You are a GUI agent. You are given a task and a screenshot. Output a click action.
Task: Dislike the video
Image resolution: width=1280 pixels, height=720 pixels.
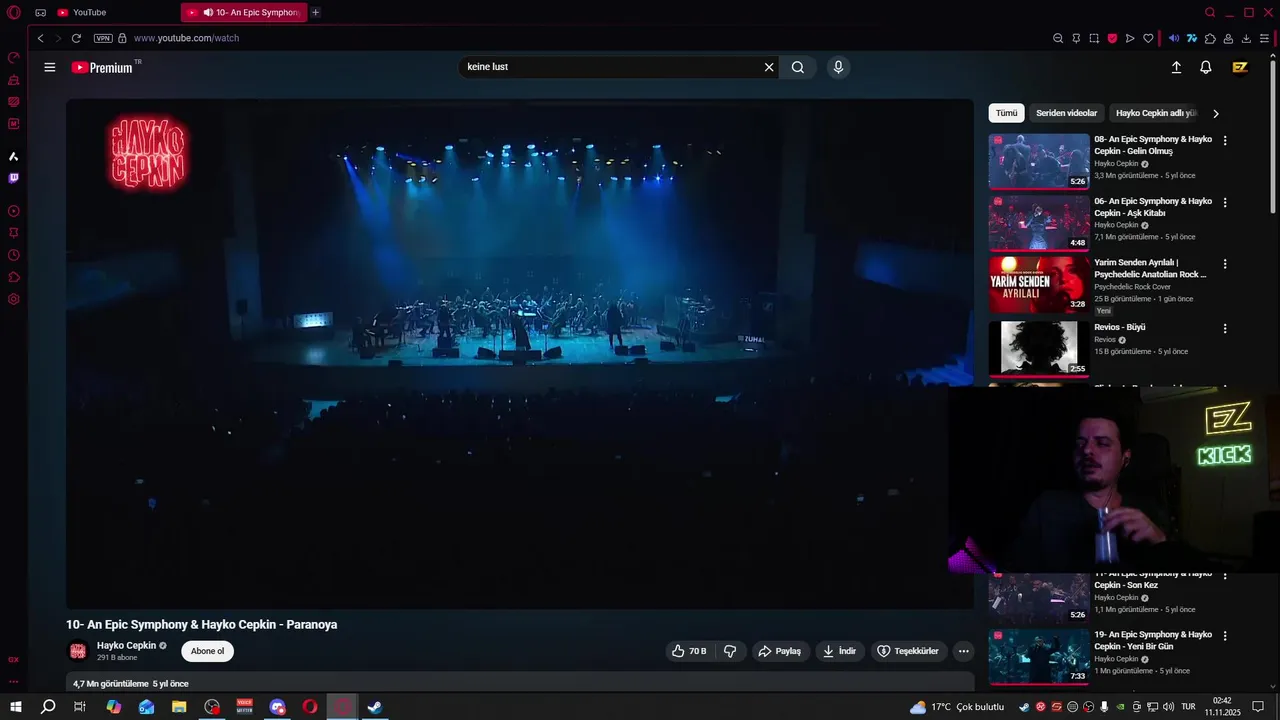[x=730, y=651]
